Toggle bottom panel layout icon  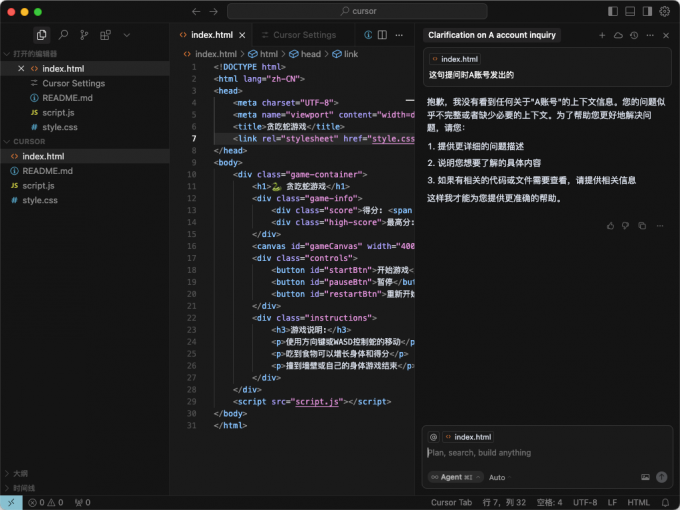(630, 11)
